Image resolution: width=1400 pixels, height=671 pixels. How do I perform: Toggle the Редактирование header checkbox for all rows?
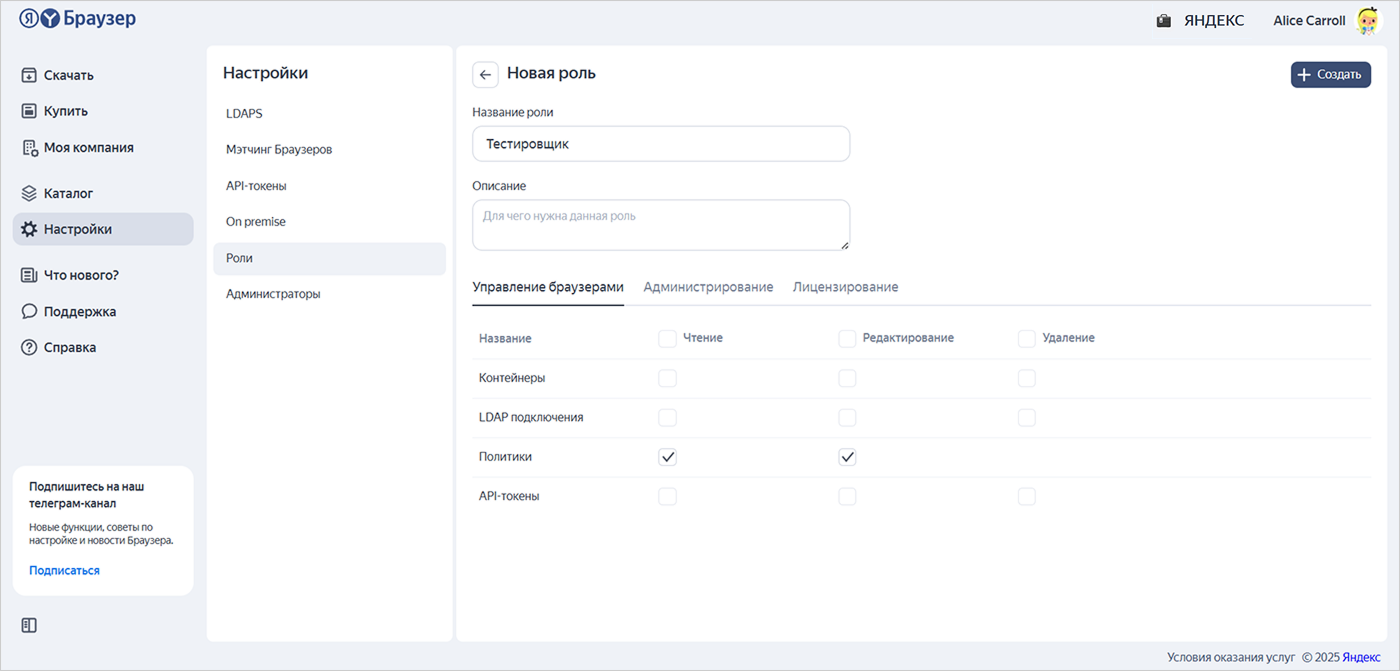847,338
